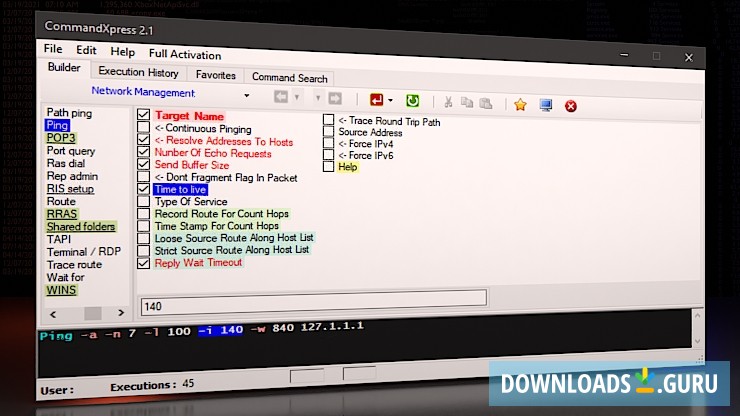The width and height of the screenshot is (740, 416).
Task: Enable Loose Source Route Along Host List
Action: click(x=143, y=238)
